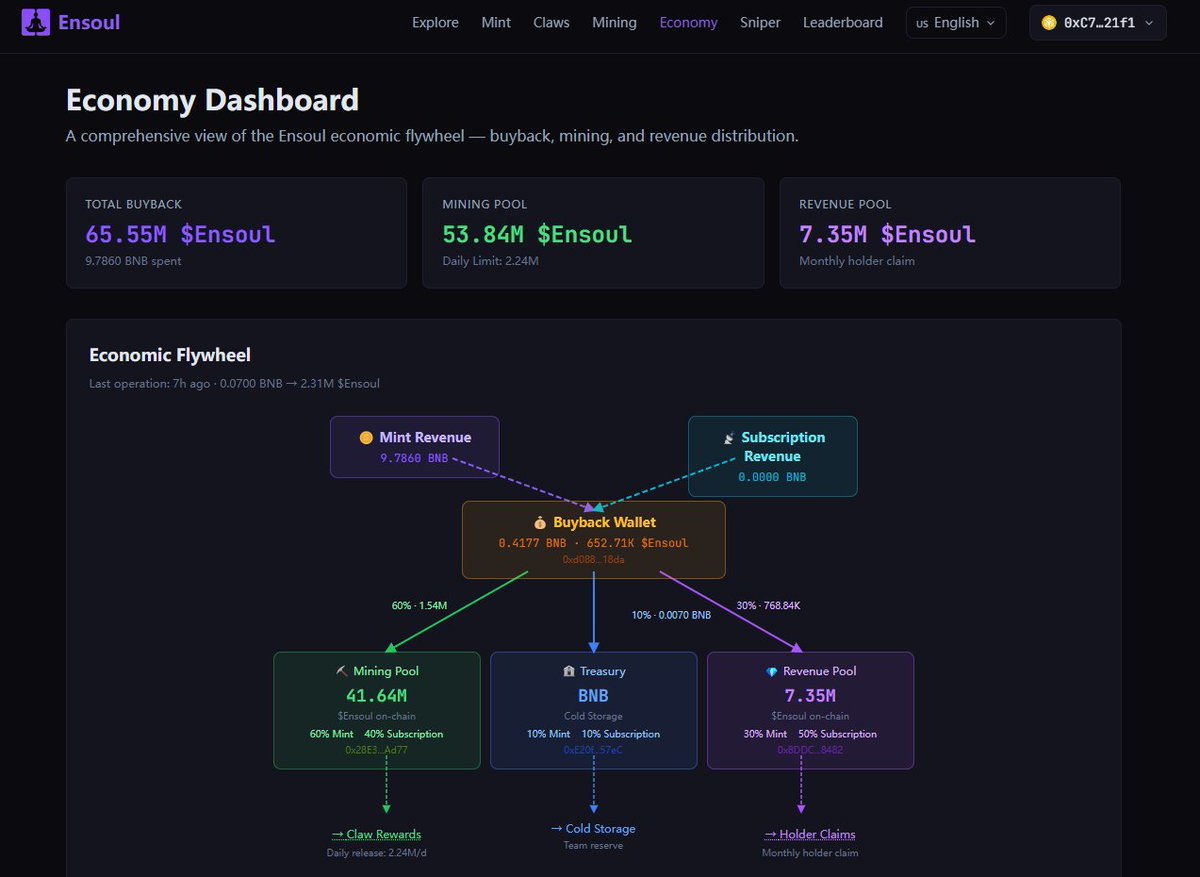Expand the 0xC7…21f1 wallet menu
Screen dimensions: 1200x877
pyautogui.click(x=1098, y=22)
